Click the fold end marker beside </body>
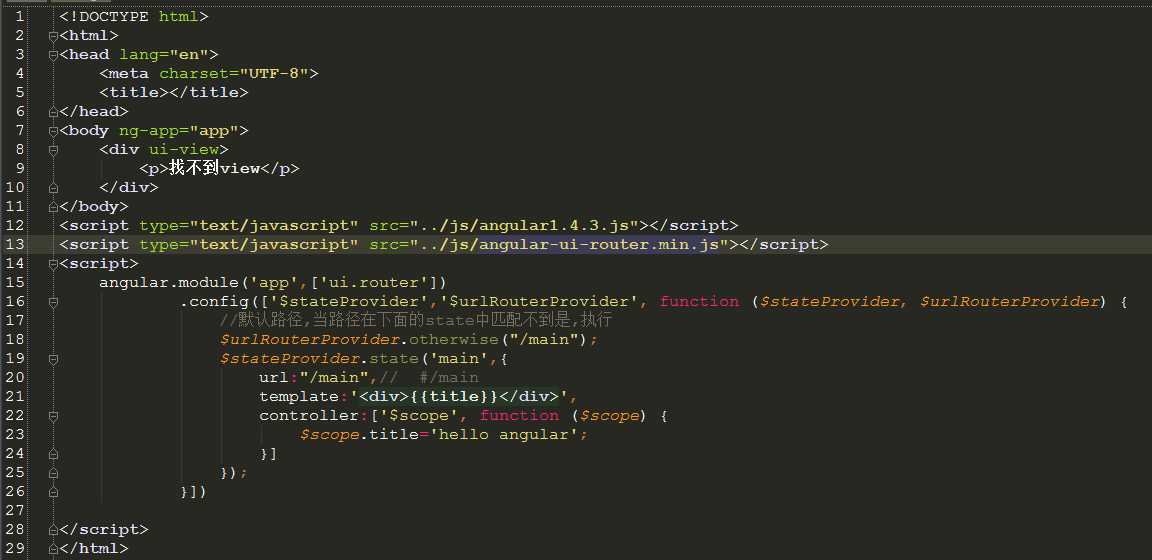The image size is (1152, 560). pyautogui.click(x=53, y=207)
